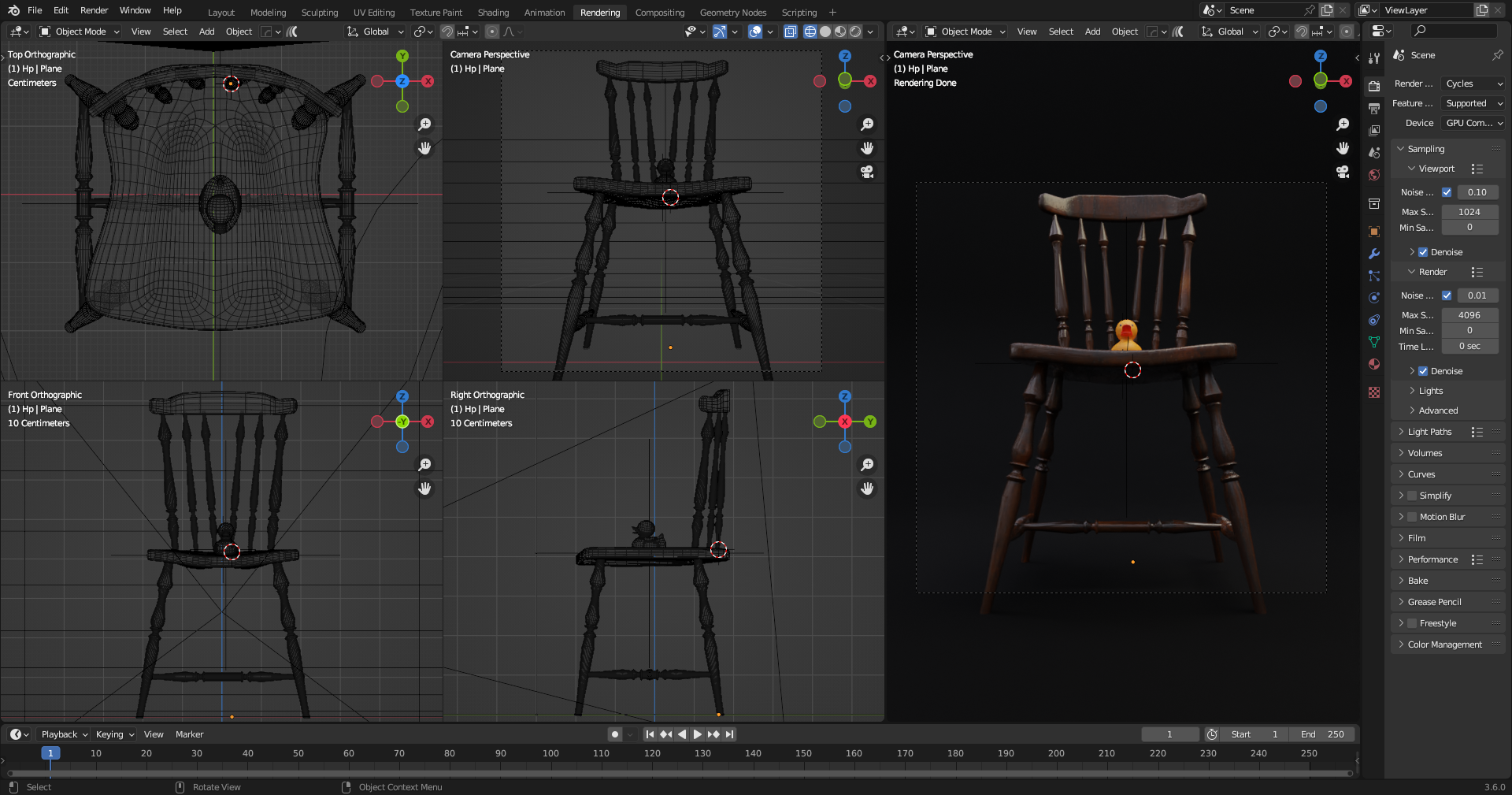Screen dimensions: 1512x795
Task: Enable the Motion Blur checkbox
Action: pyautogui.click(x=1412, y=517)
